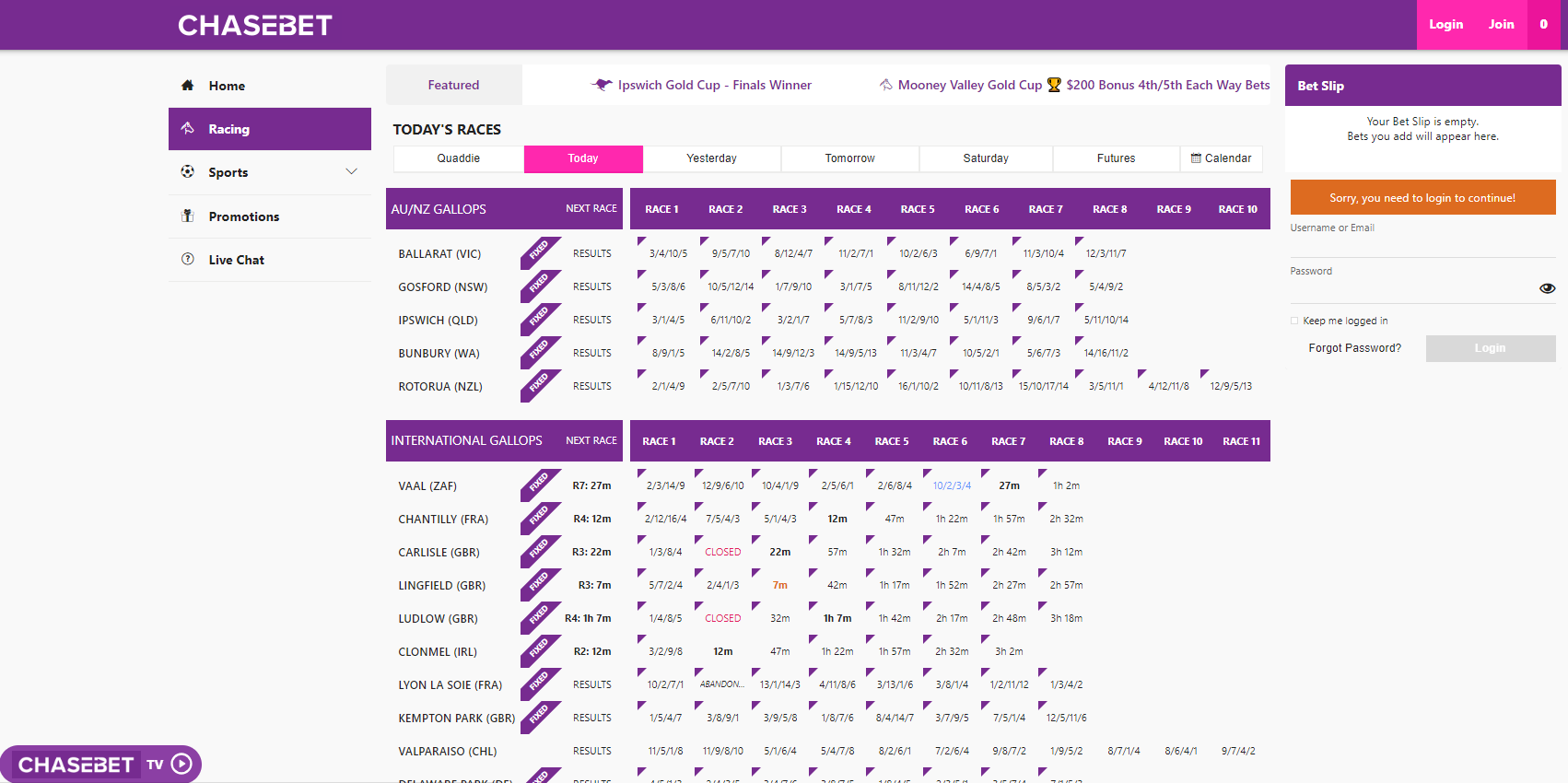Click the FIXED badge for Carlisle (GBR)
Screen dimensions: 1568x783
(540, 551)
